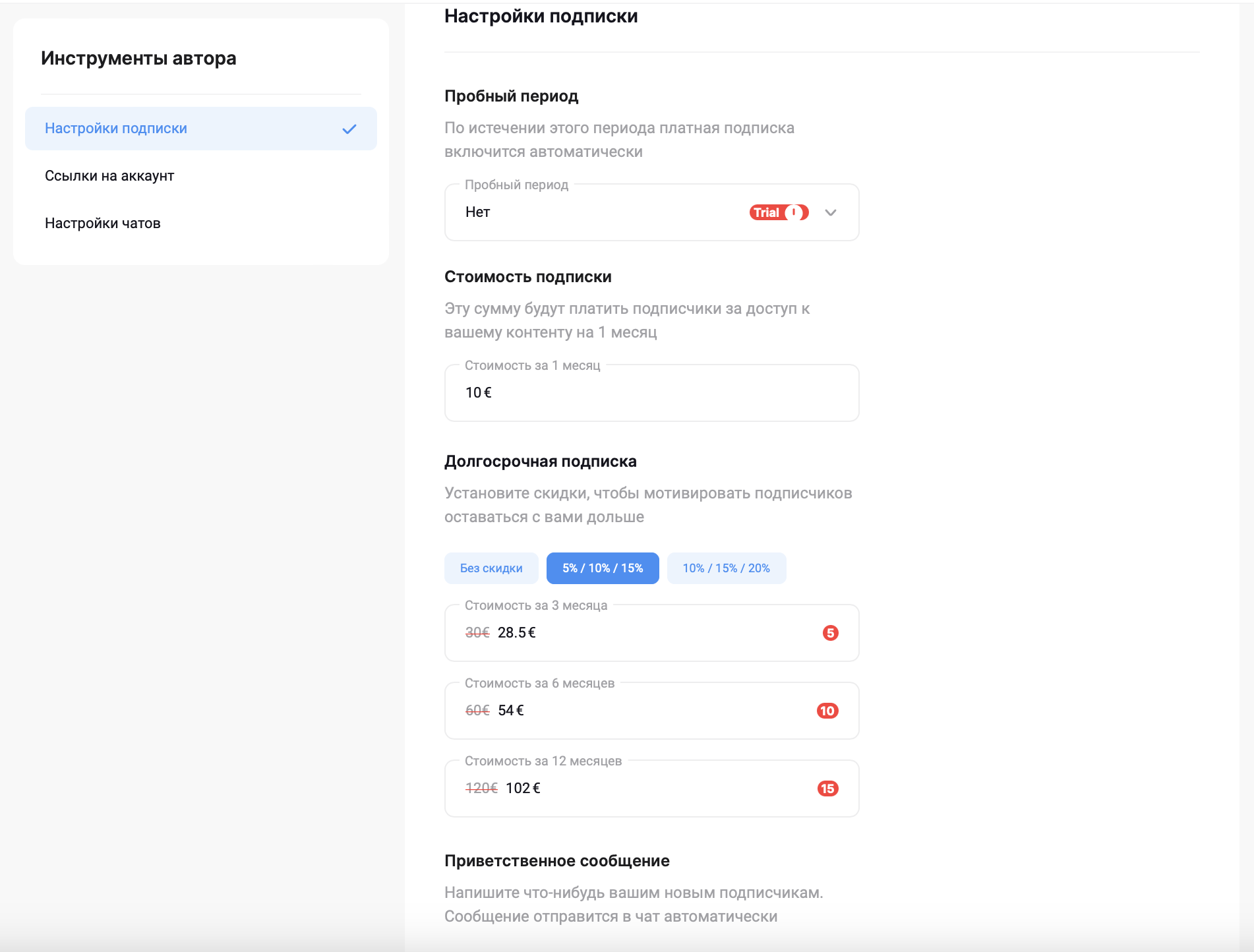Click the Trial badge icon
1254x952 pixels.
pos(779,212)
